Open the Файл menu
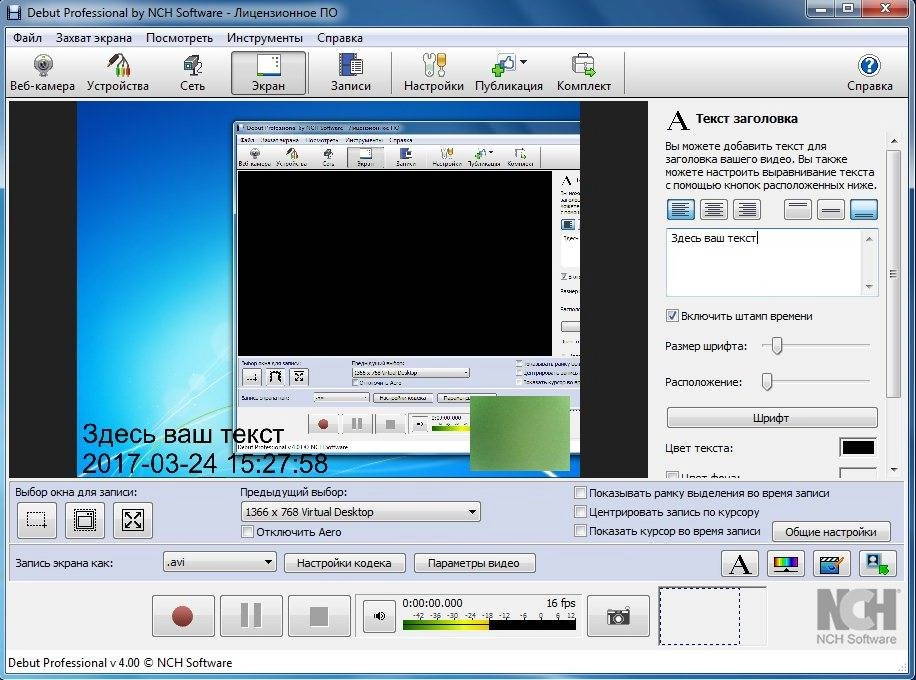The height and width of the screenshot is (680, 916). [27, 37]
